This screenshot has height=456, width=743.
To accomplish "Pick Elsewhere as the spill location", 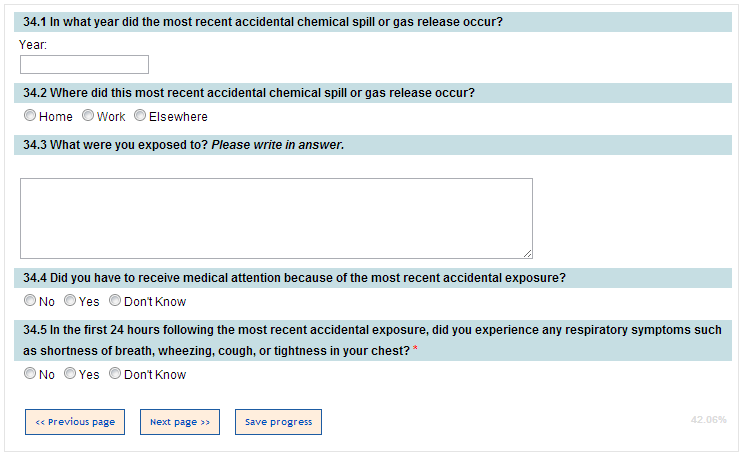I will tap(140, 116).
